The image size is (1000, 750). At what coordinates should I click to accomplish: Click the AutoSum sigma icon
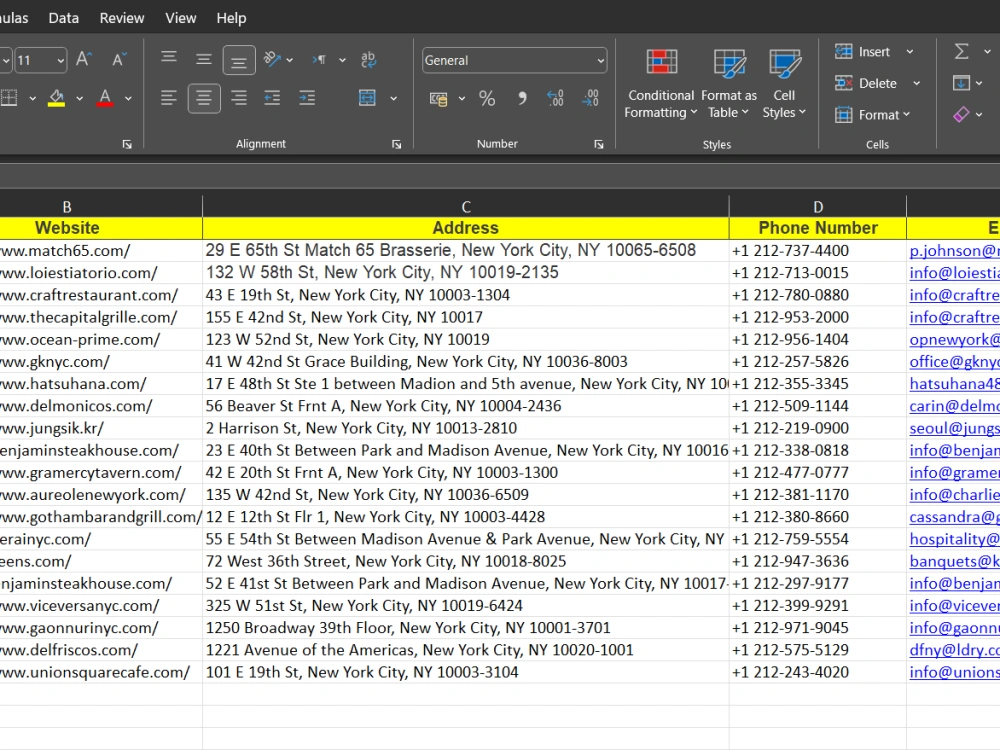[x=961, y=51]
